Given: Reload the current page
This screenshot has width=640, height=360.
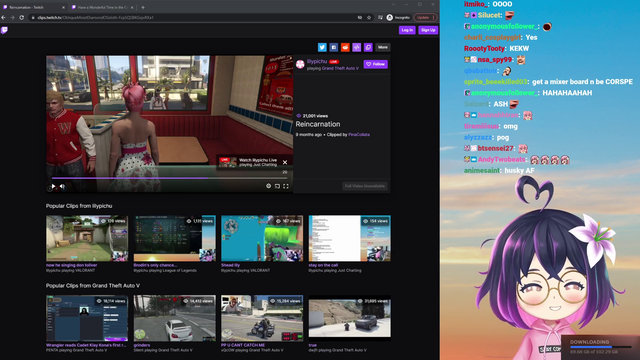Looking at the screenshot, I should [22, 18].
